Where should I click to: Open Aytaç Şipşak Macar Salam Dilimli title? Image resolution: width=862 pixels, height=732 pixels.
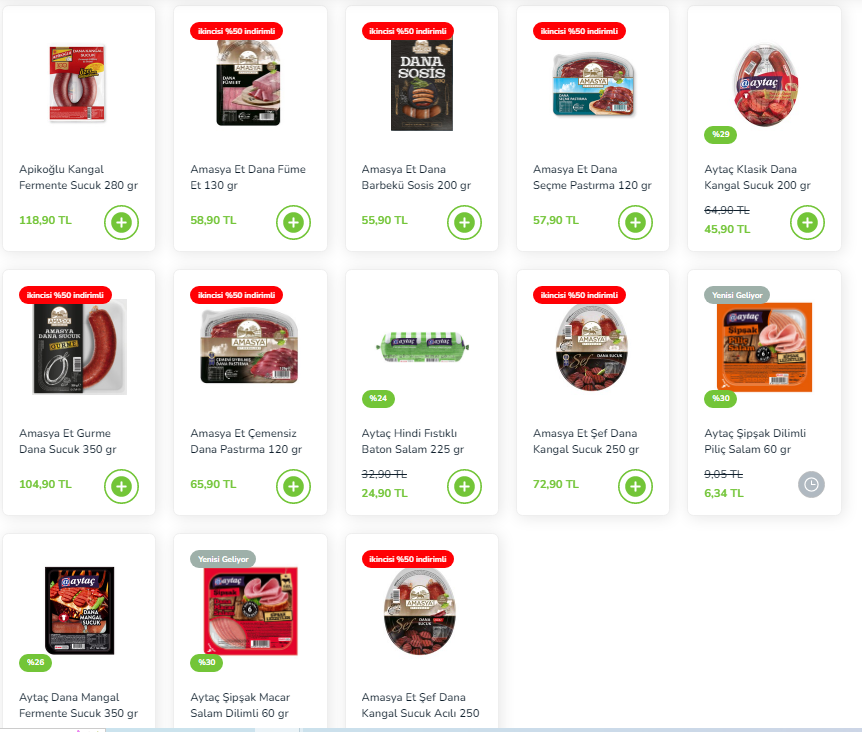tap(240, 705)
